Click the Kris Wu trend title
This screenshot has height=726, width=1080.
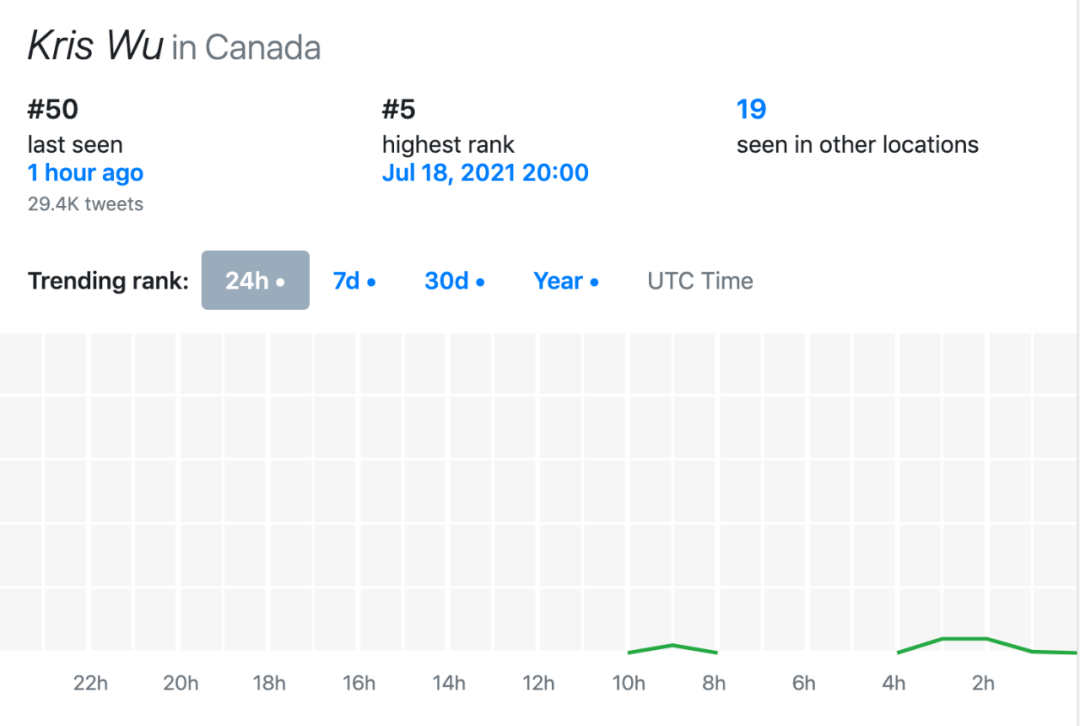[95, 46]
